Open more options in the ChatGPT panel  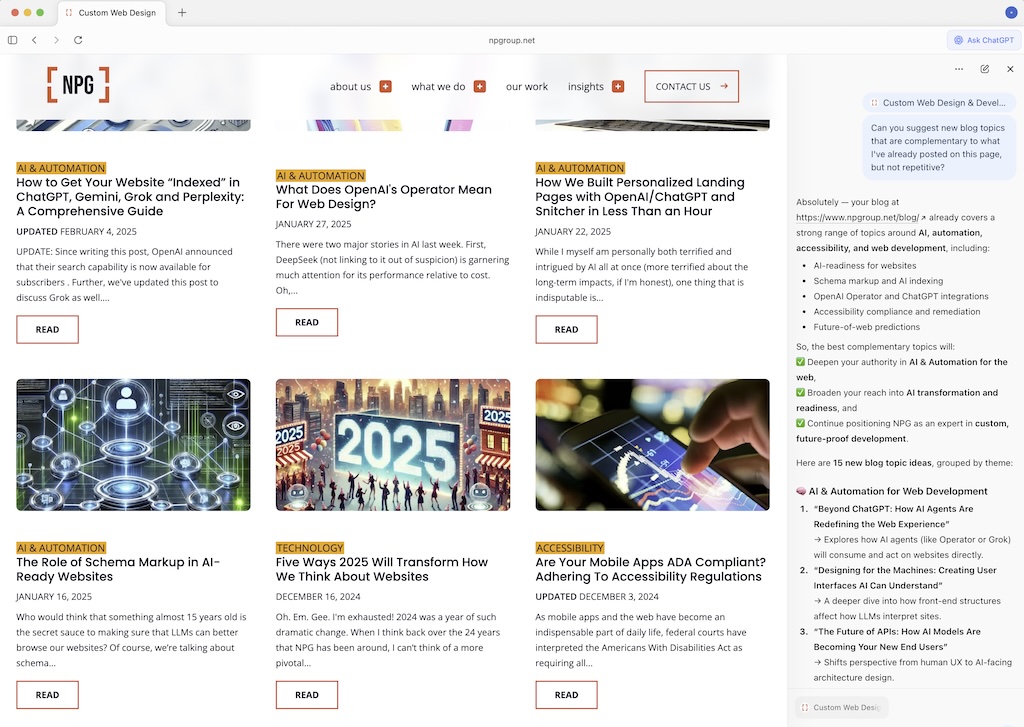(x=958, y=69)
